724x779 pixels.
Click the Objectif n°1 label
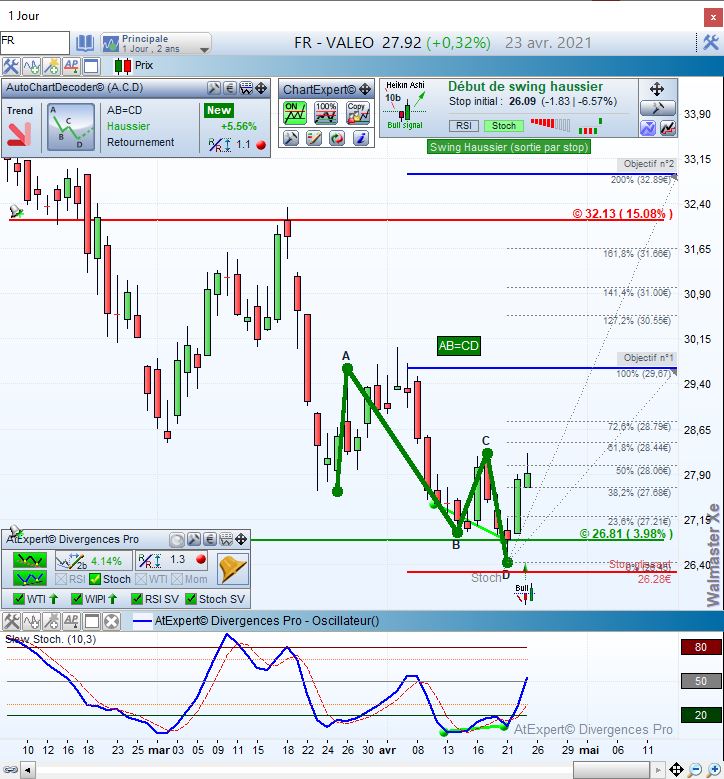click(x=647, y=358)
